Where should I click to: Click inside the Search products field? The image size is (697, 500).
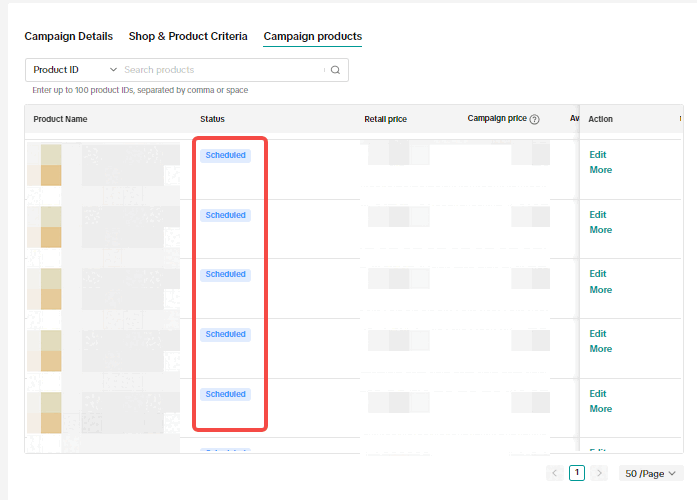coord(220,70)
